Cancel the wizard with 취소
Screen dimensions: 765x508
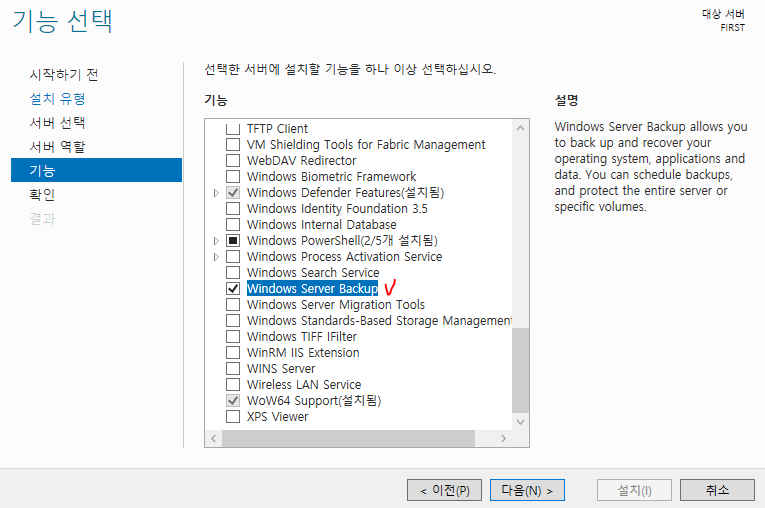(717, 490)
